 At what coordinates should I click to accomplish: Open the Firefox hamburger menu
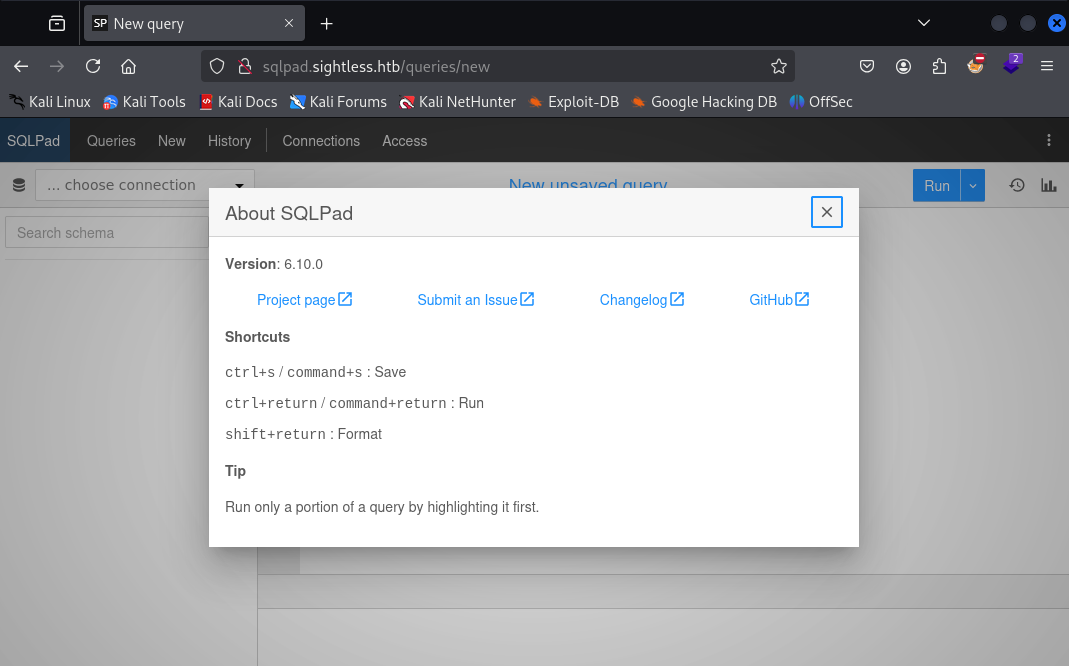(x=1047, y=66)
